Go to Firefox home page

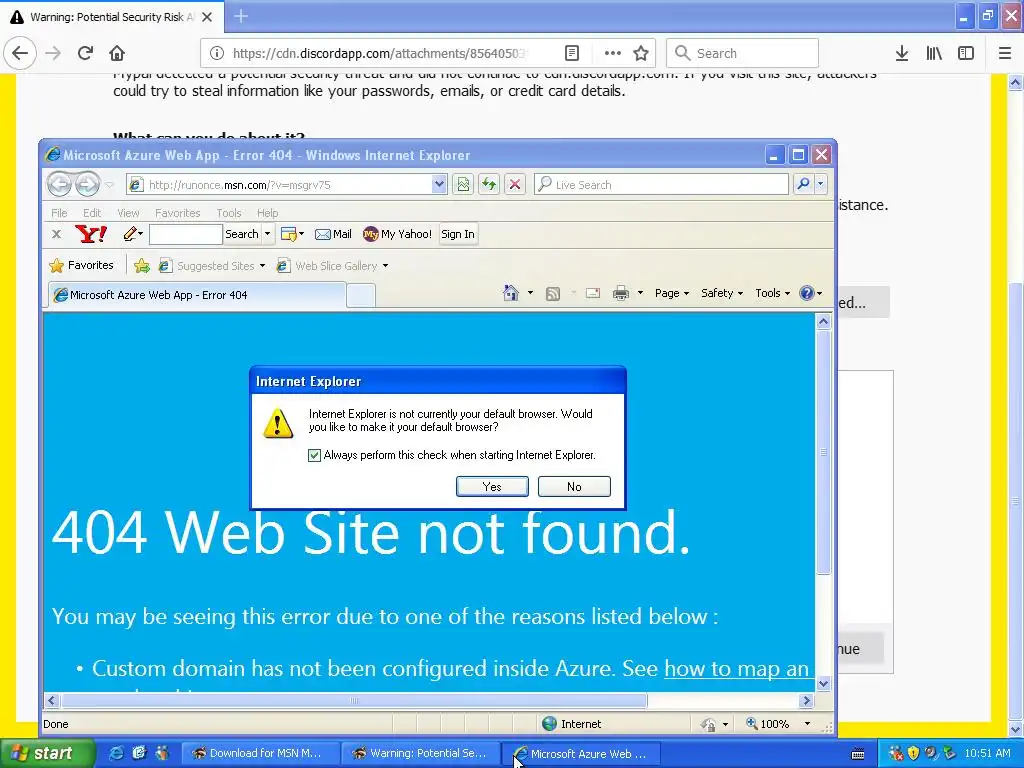tap(117, 54)
